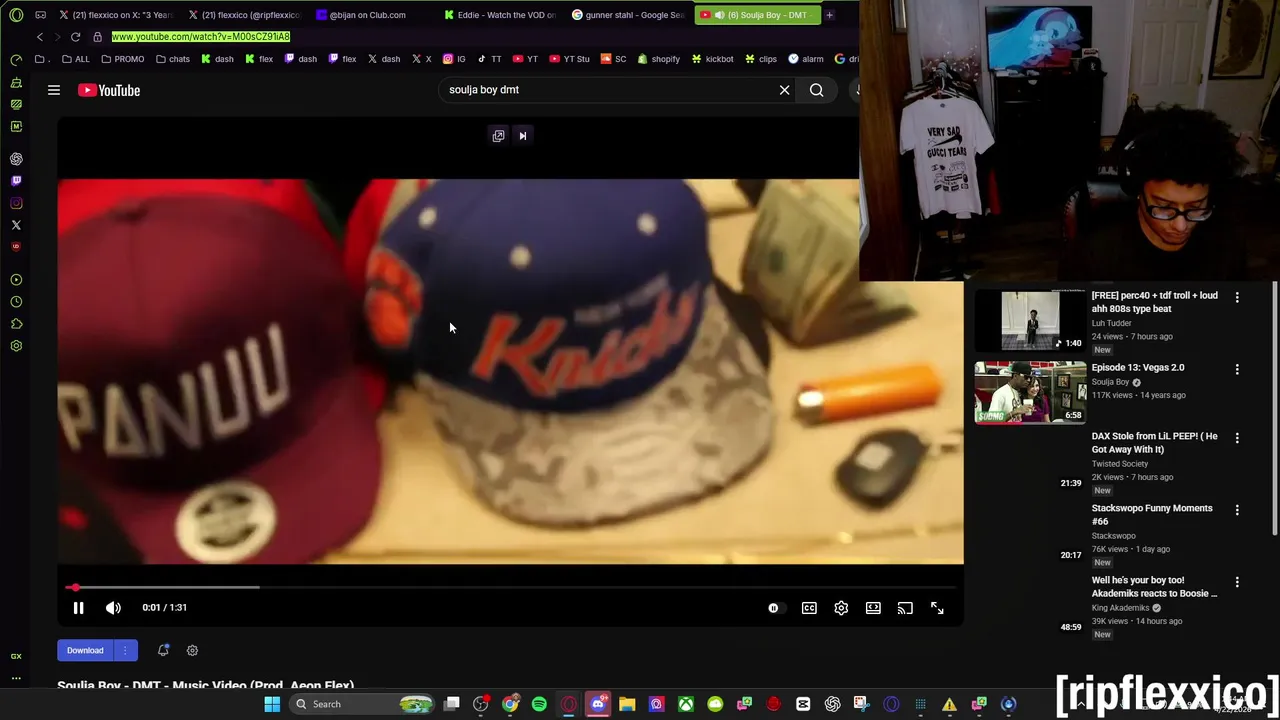Open the chats bookmarks folder
This screenshot has height=720, width=1280.
point(172,59)
